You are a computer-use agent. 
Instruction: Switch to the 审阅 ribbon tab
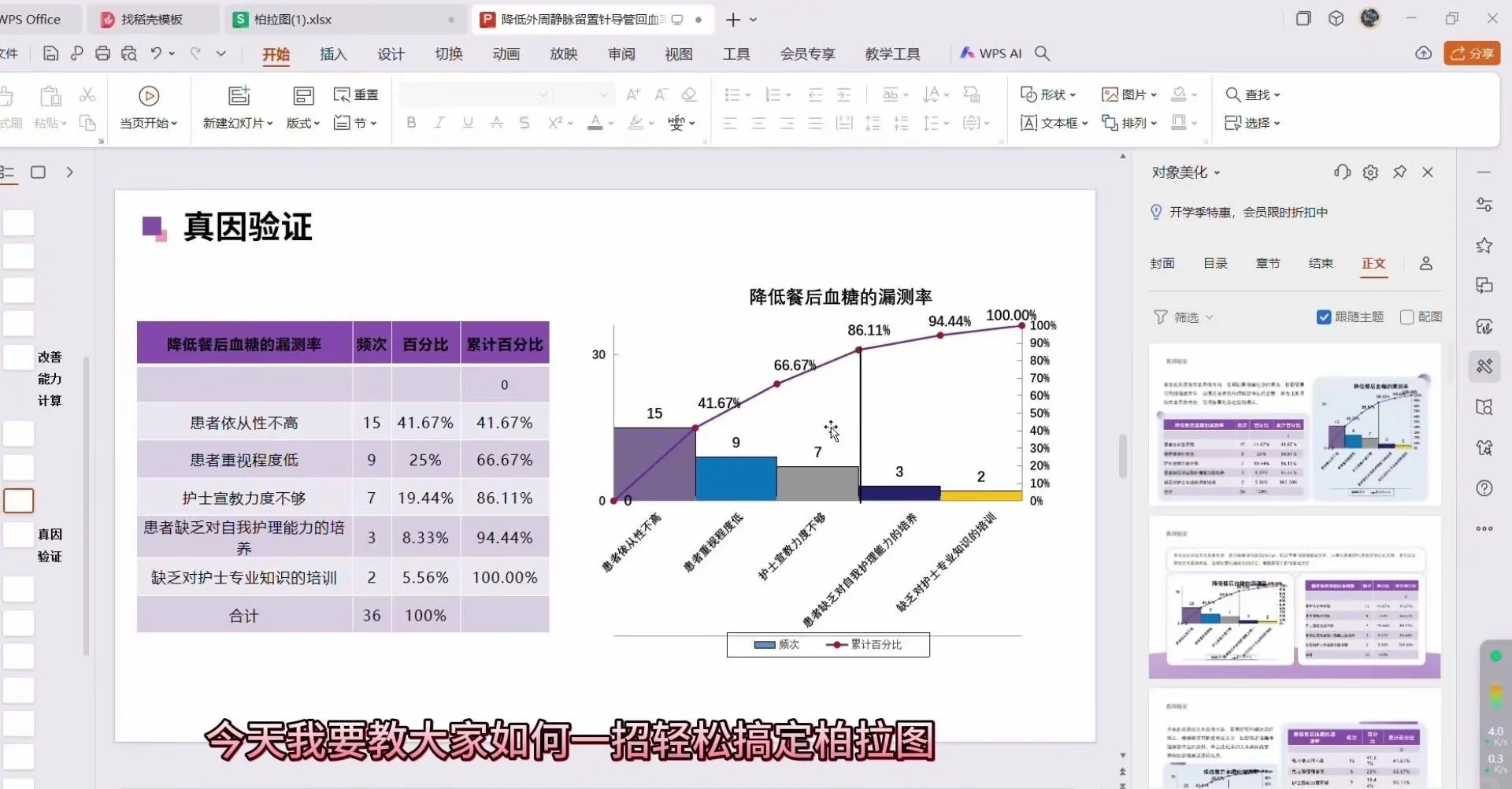621,54
